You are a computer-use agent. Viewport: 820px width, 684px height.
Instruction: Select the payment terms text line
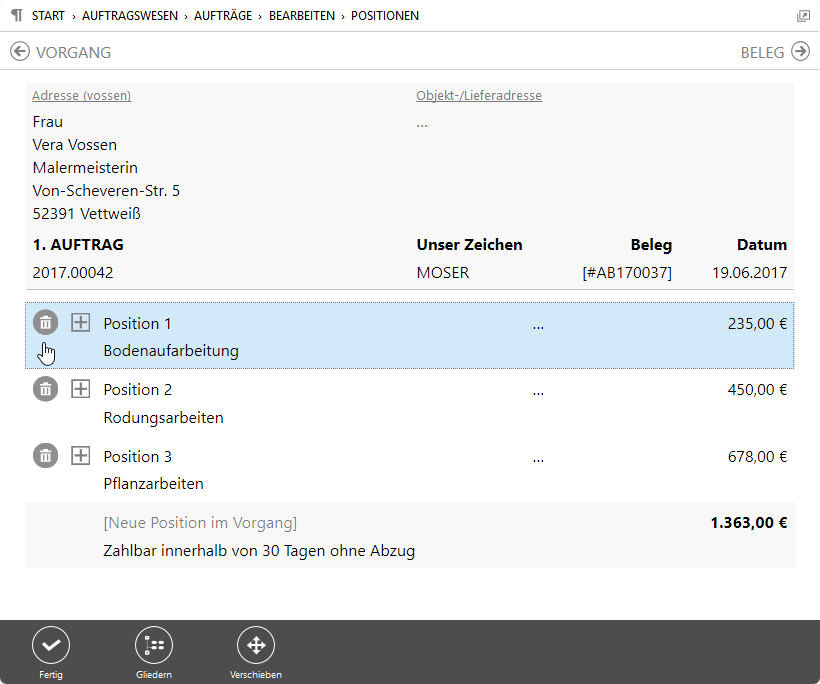tap(259, 550)
